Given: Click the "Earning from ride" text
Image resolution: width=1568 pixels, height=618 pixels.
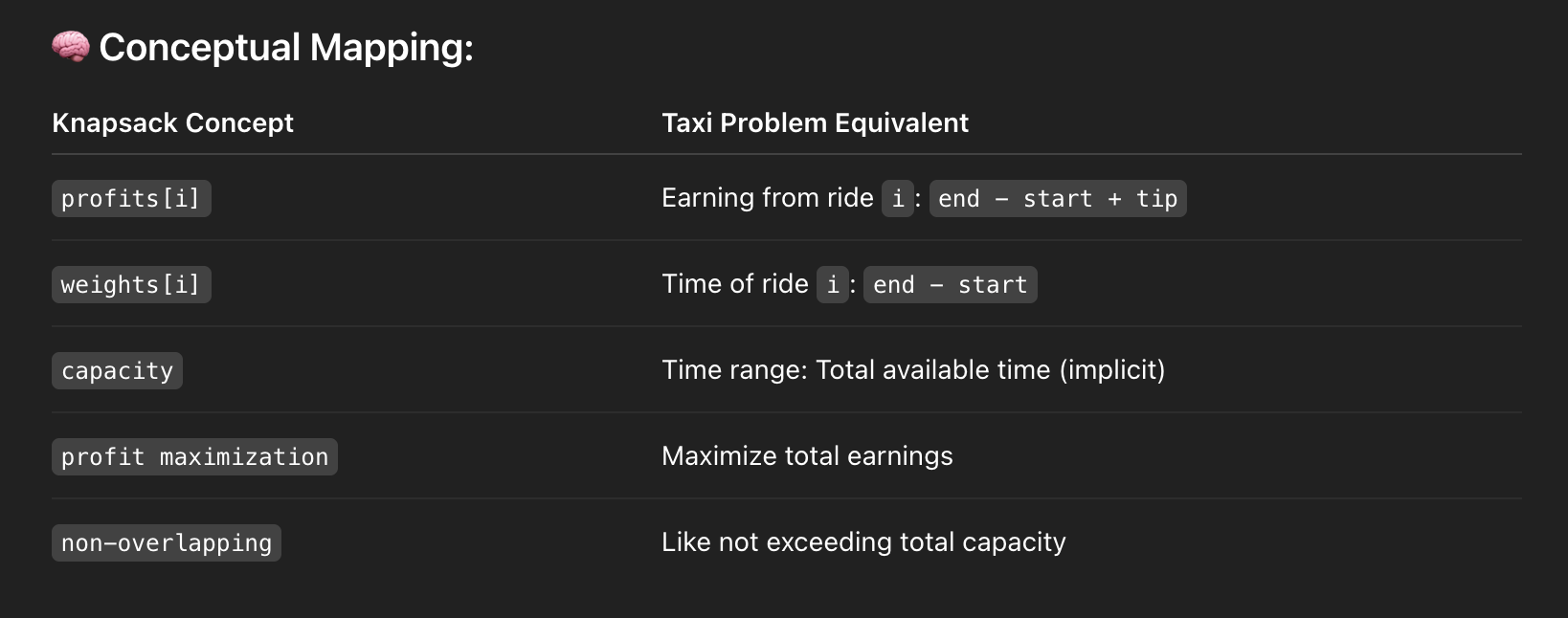Looking at the screenshot, I should click(767, 198).
